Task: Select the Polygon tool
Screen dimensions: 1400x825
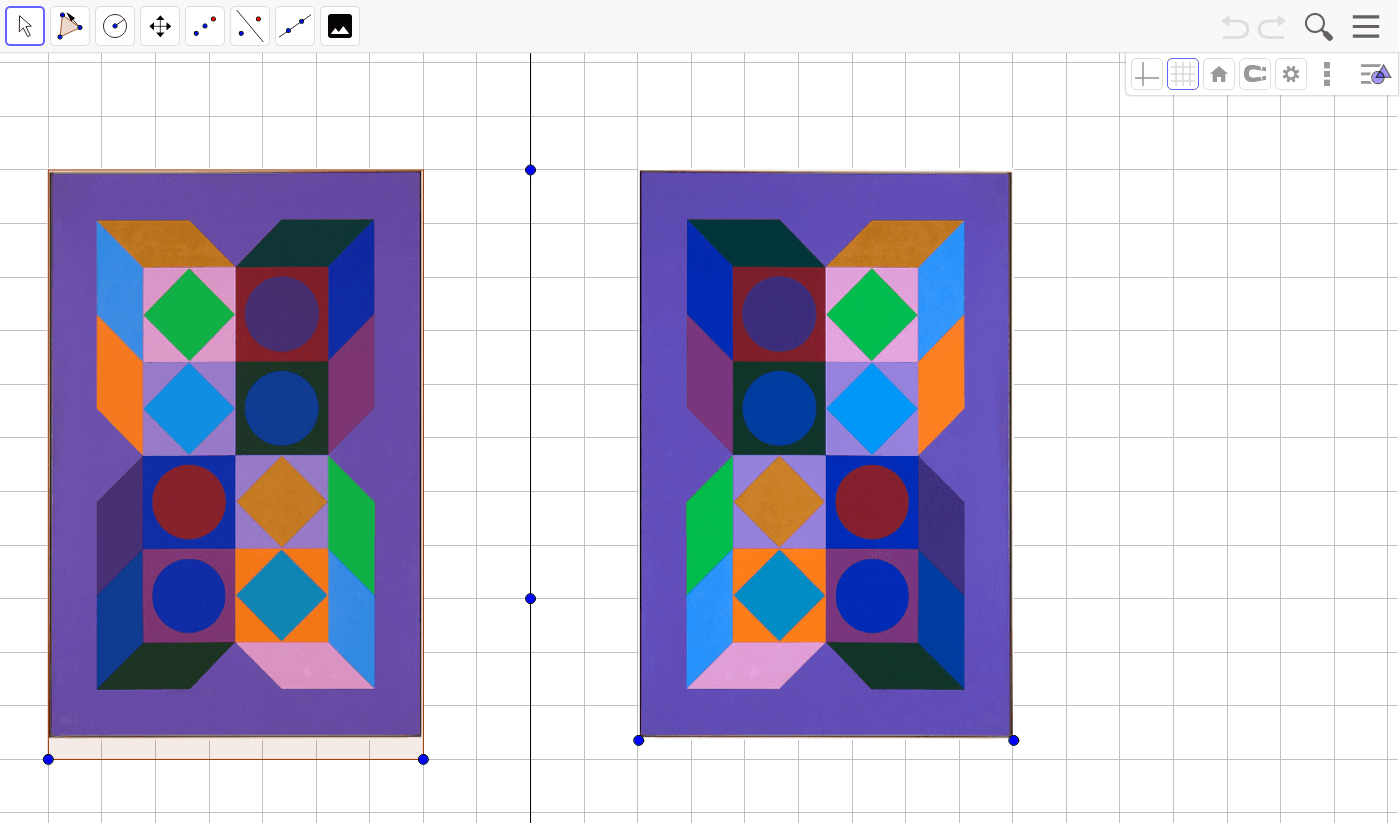Action: click(70, 26)
